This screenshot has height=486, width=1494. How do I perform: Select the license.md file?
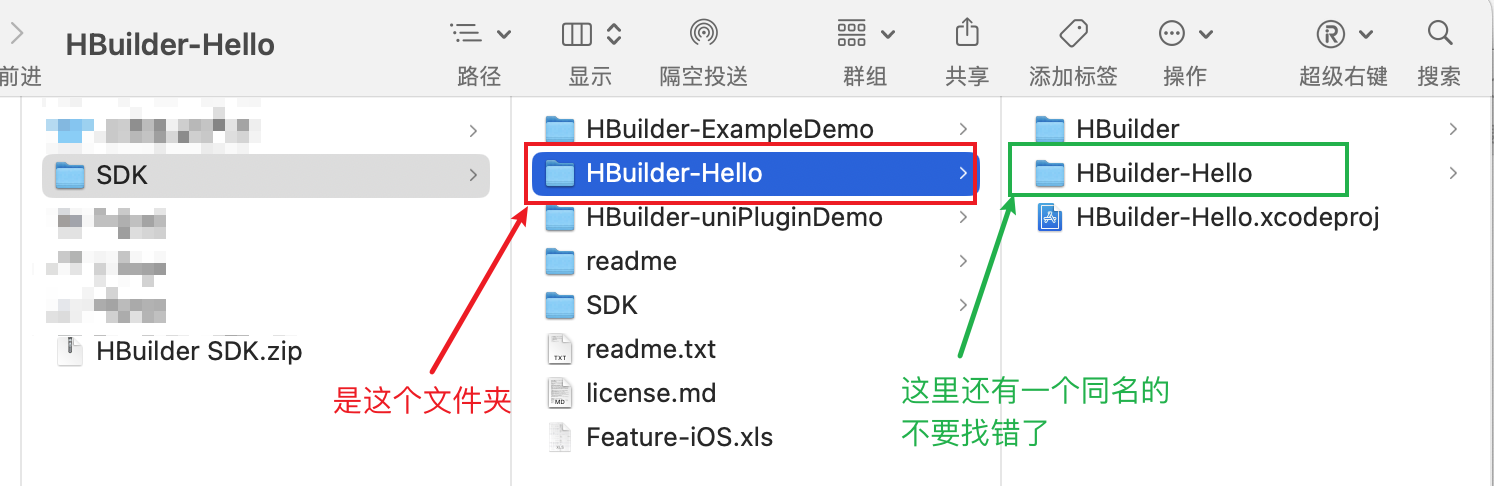click(755, 393)
